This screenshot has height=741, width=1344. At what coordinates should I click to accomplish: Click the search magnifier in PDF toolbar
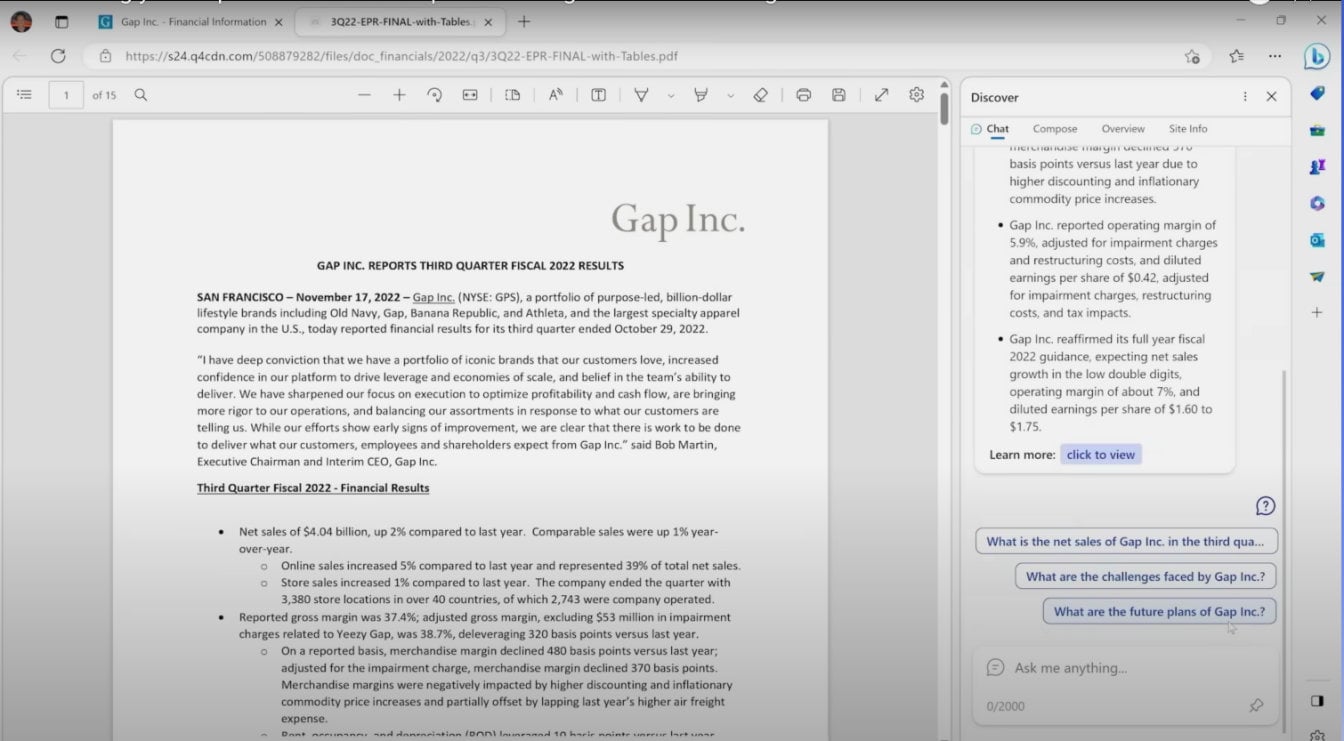(141, 95)
